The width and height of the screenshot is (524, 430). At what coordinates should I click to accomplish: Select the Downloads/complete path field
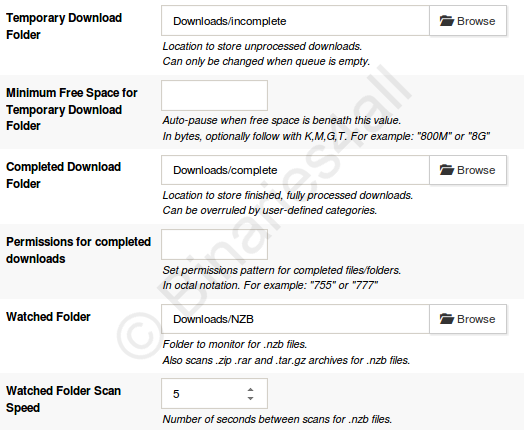295,170
